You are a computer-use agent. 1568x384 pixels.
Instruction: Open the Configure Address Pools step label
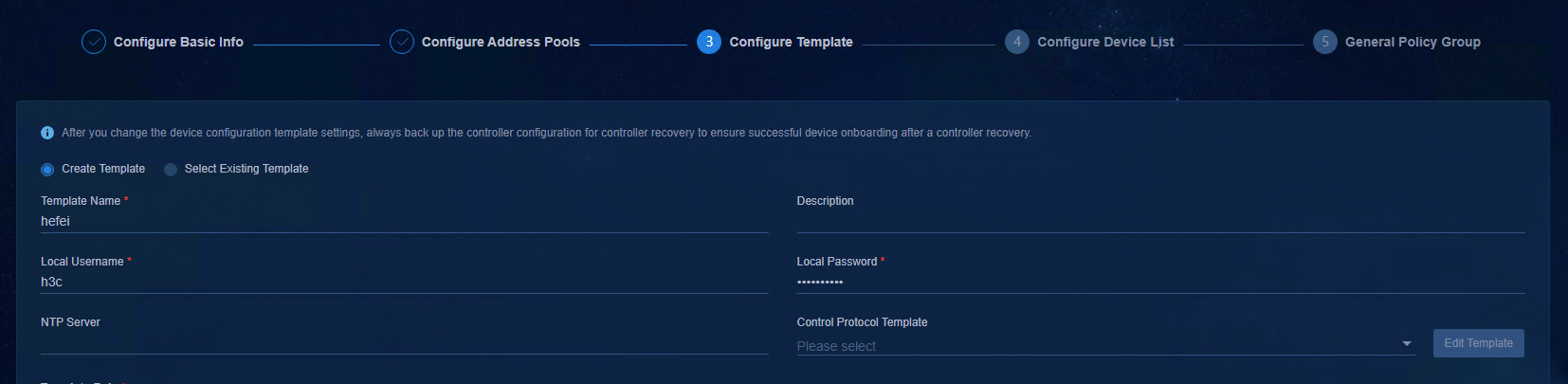tap(501, 42)
